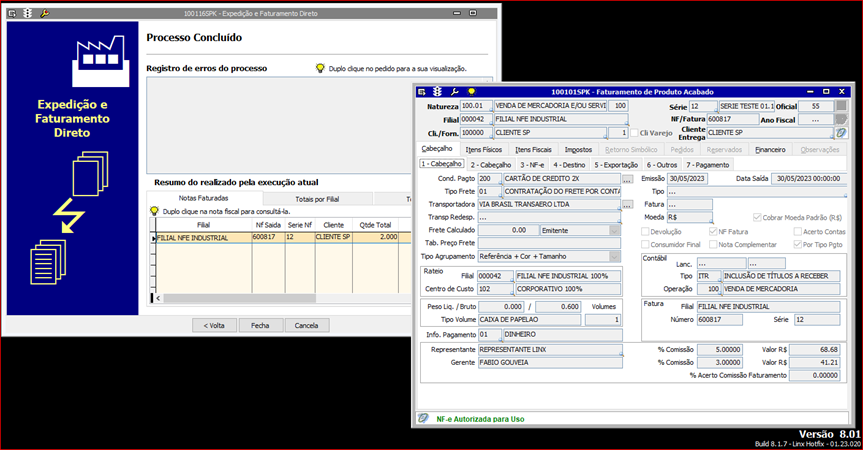863x450 pixels.
Task: Click the ellipsis button beside Cond. Pagto
Action: pyautogui.click(x=627, y=179)
